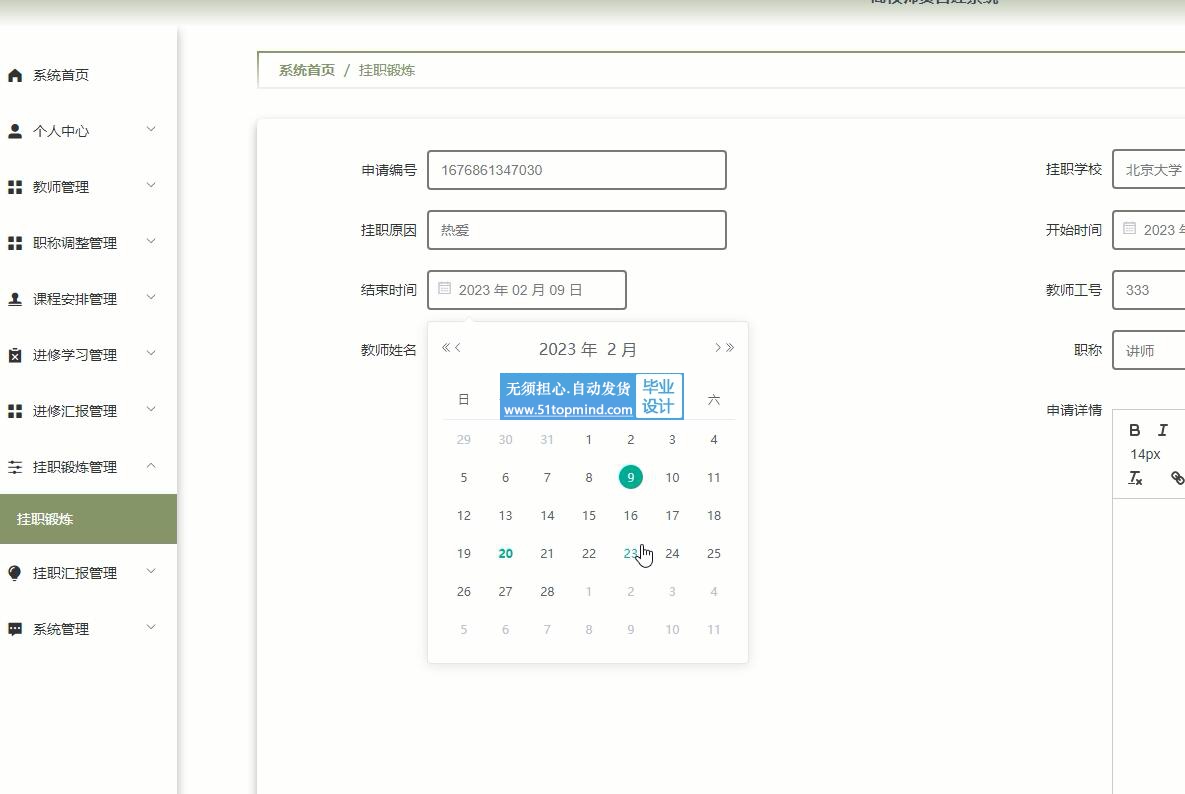
Task: Click the year 2023 年 header label
Action: coord(567,349)
